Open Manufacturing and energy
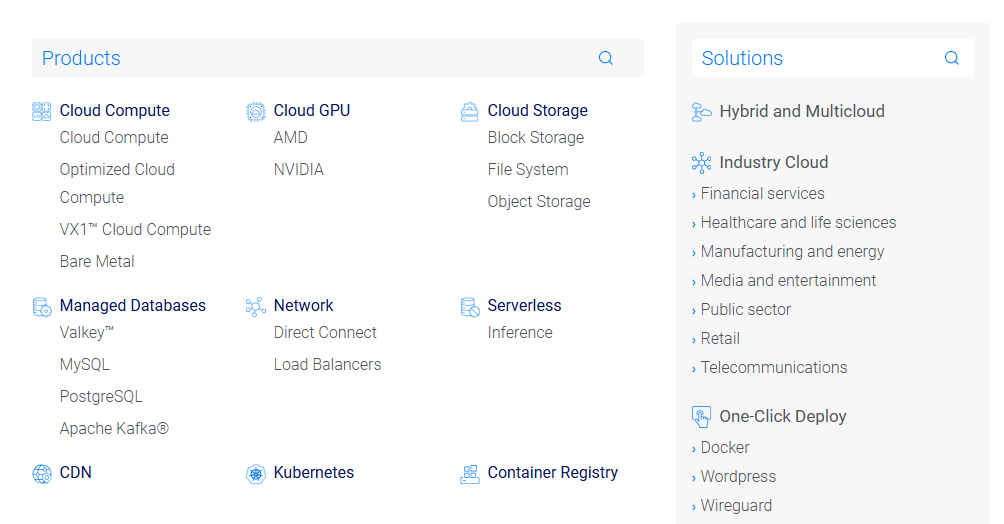The image size is (1004, 524). click(x=792, y=252)
